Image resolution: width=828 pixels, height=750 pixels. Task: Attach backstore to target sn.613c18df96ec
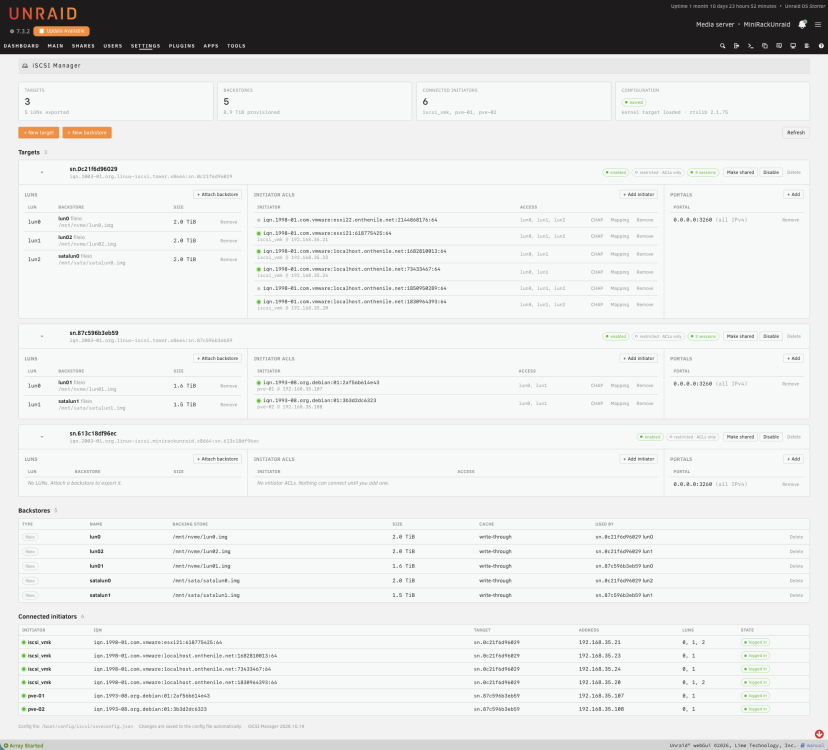pyautogui.click(x=218, y=459)
